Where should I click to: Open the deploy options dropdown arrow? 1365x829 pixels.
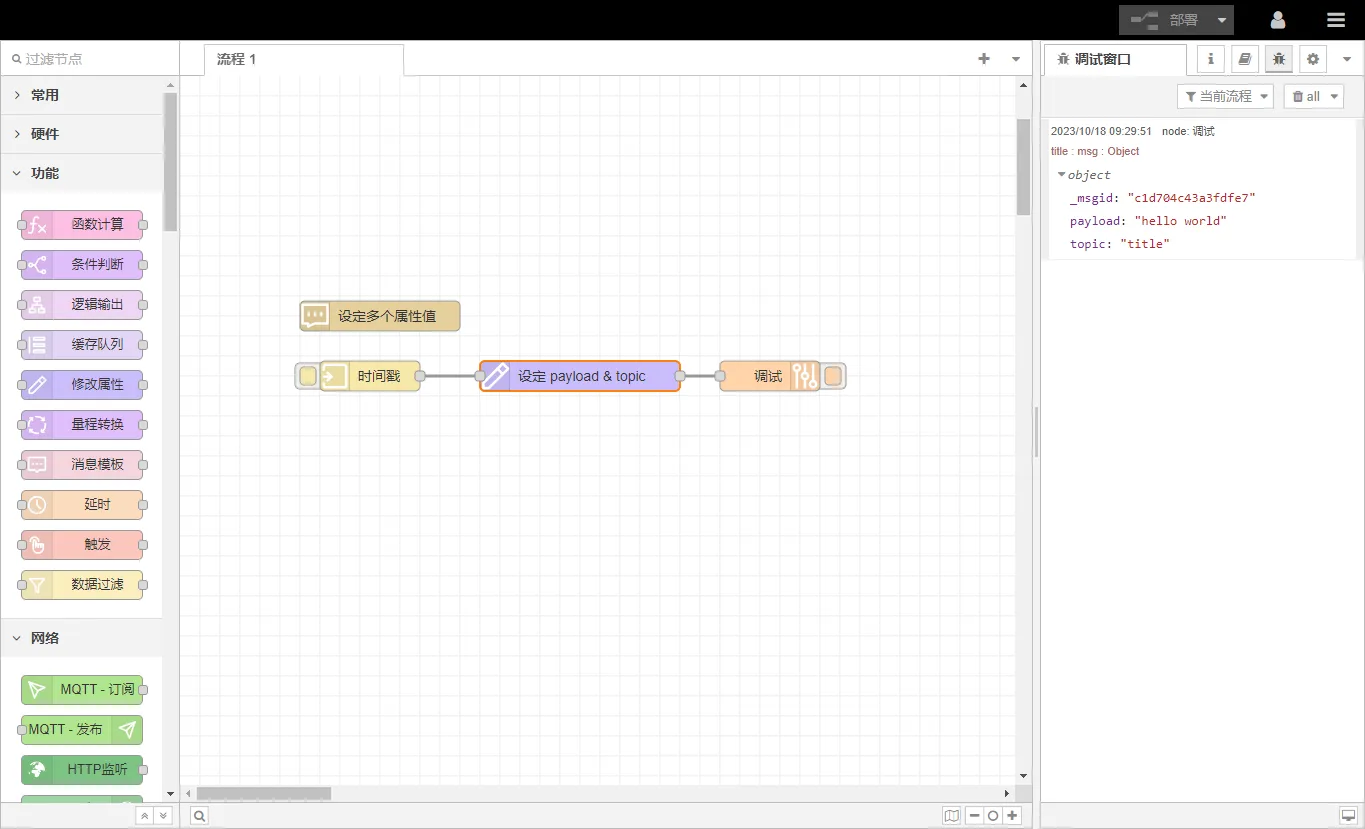tap(1222, 20)
